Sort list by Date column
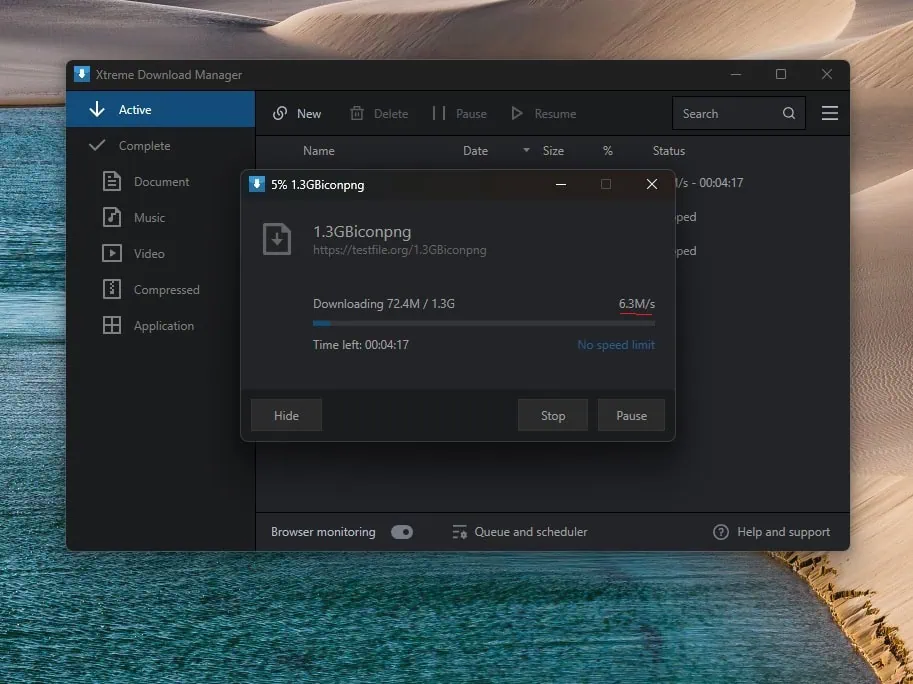The image size is (913, 684). [475, 151]
